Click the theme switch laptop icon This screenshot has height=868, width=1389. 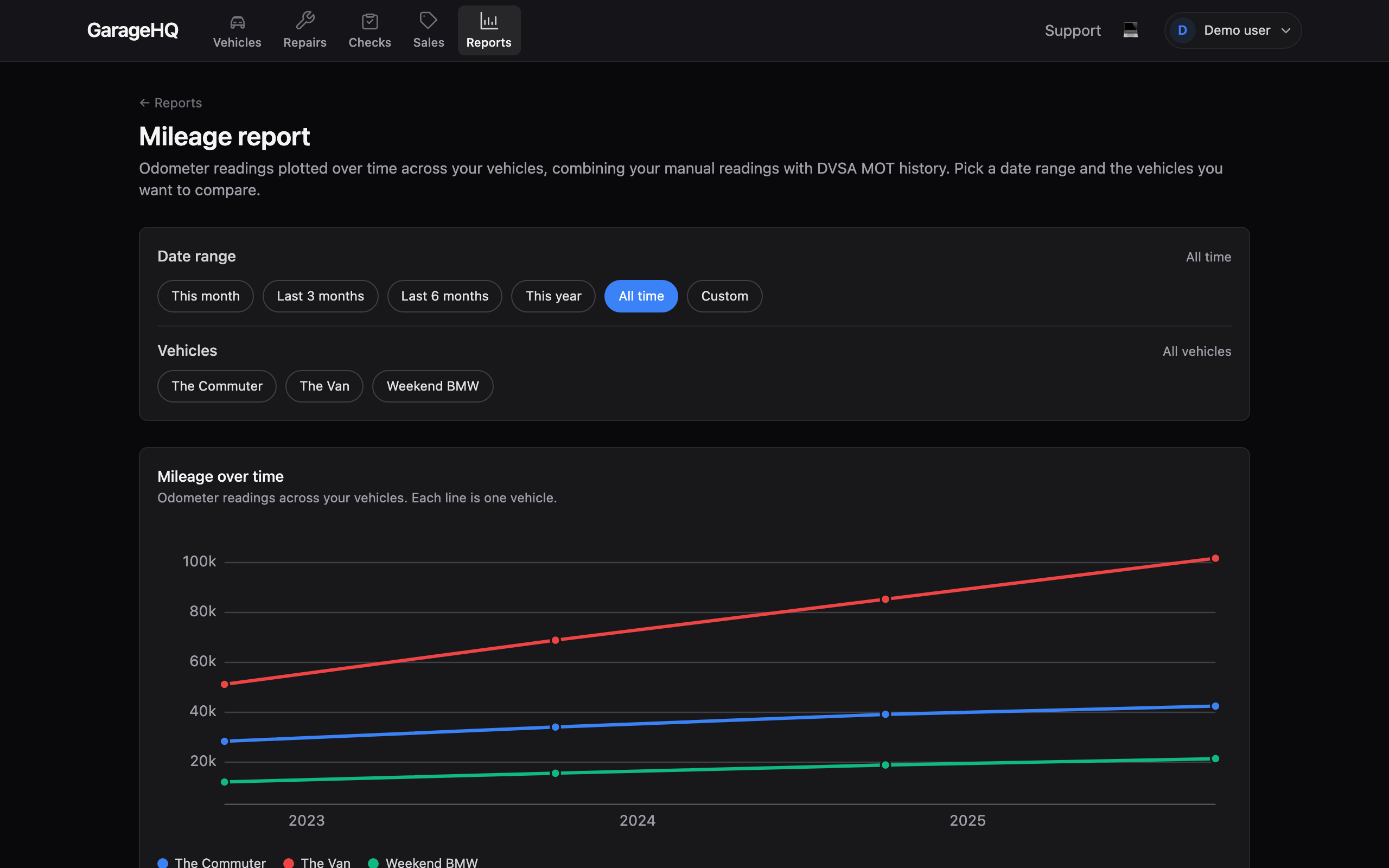click(x=1130, y=30)
